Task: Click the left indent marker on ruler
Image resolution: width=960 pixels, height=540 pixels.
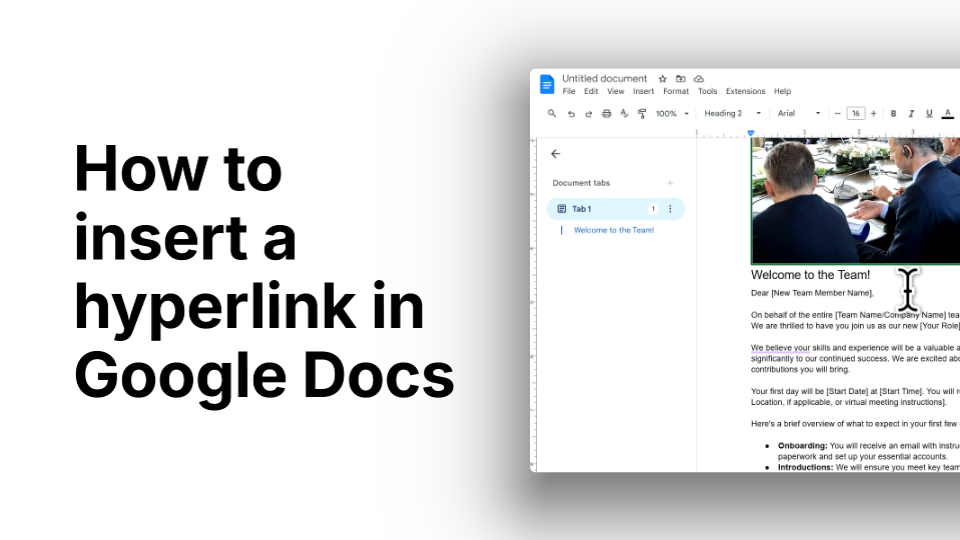Action: click(x=751, y=133)
